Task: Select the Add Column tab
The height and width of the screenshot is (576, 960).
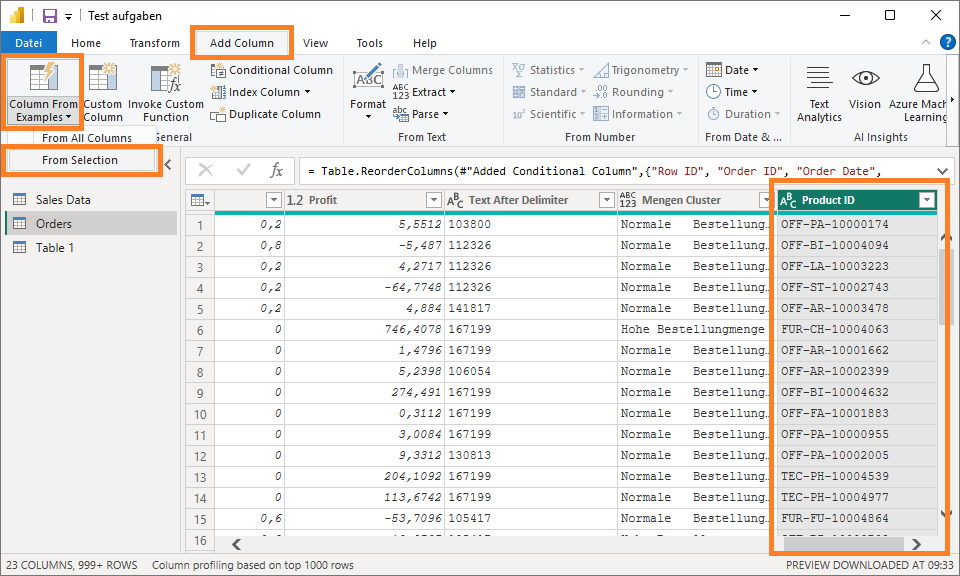Action: point(242,43)
